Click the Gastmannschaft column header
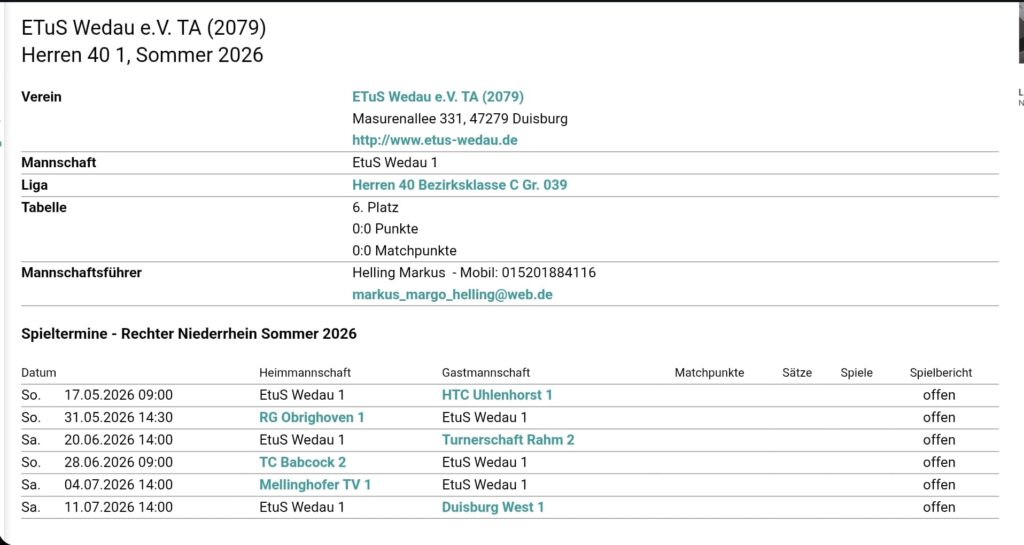Screen dimensions: 1024x545 click(x=486, y=373)
